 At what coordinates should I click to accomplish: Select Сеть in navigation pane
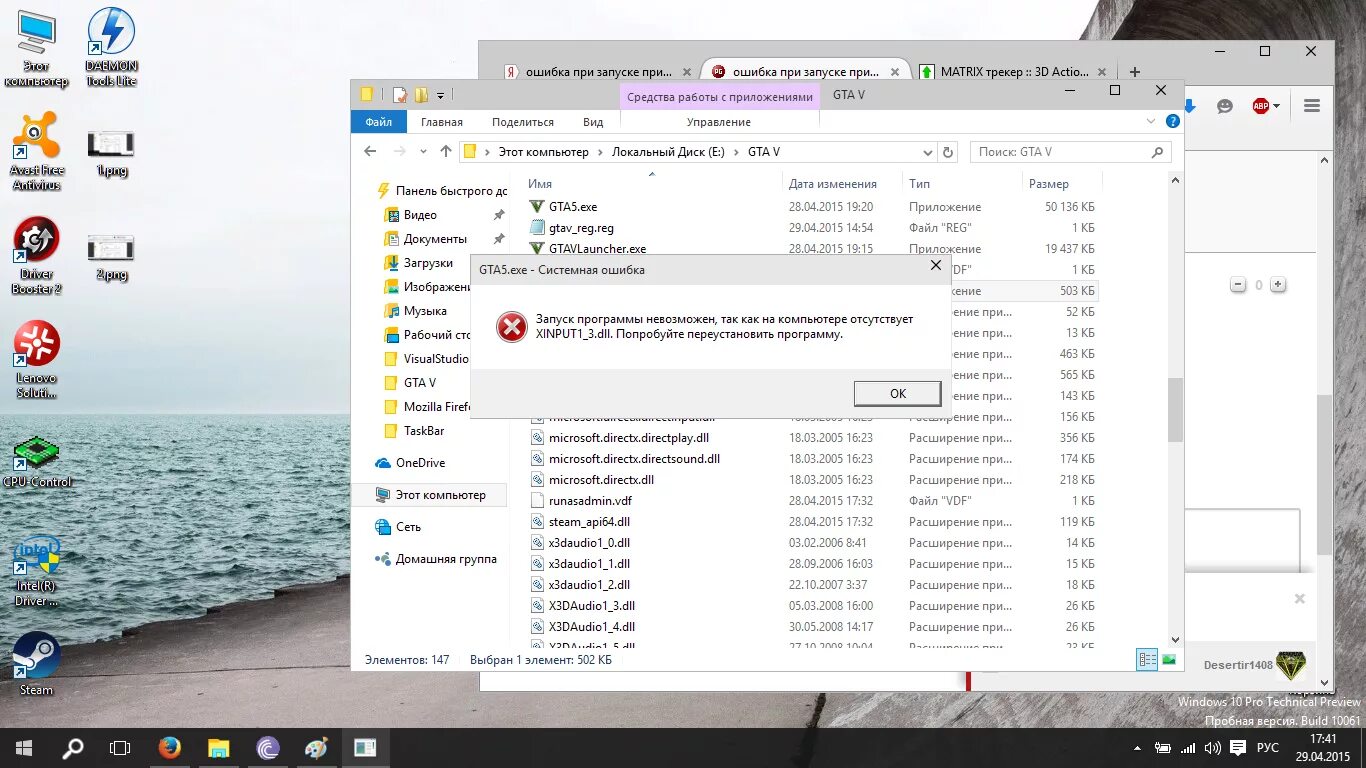coord(408,527)
